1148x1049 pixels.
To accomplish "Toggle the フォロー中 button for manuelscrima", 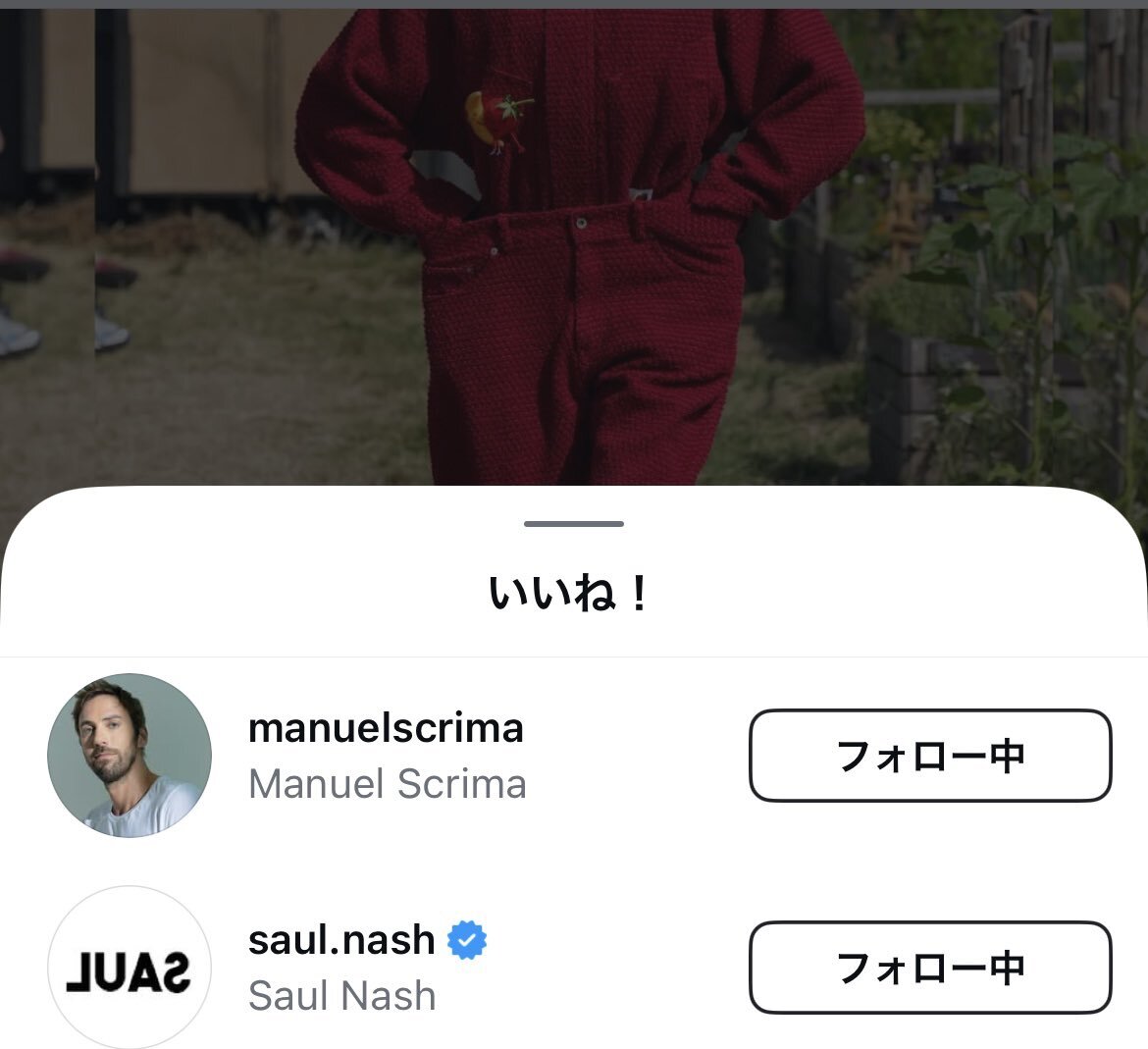I will point(930,756).
